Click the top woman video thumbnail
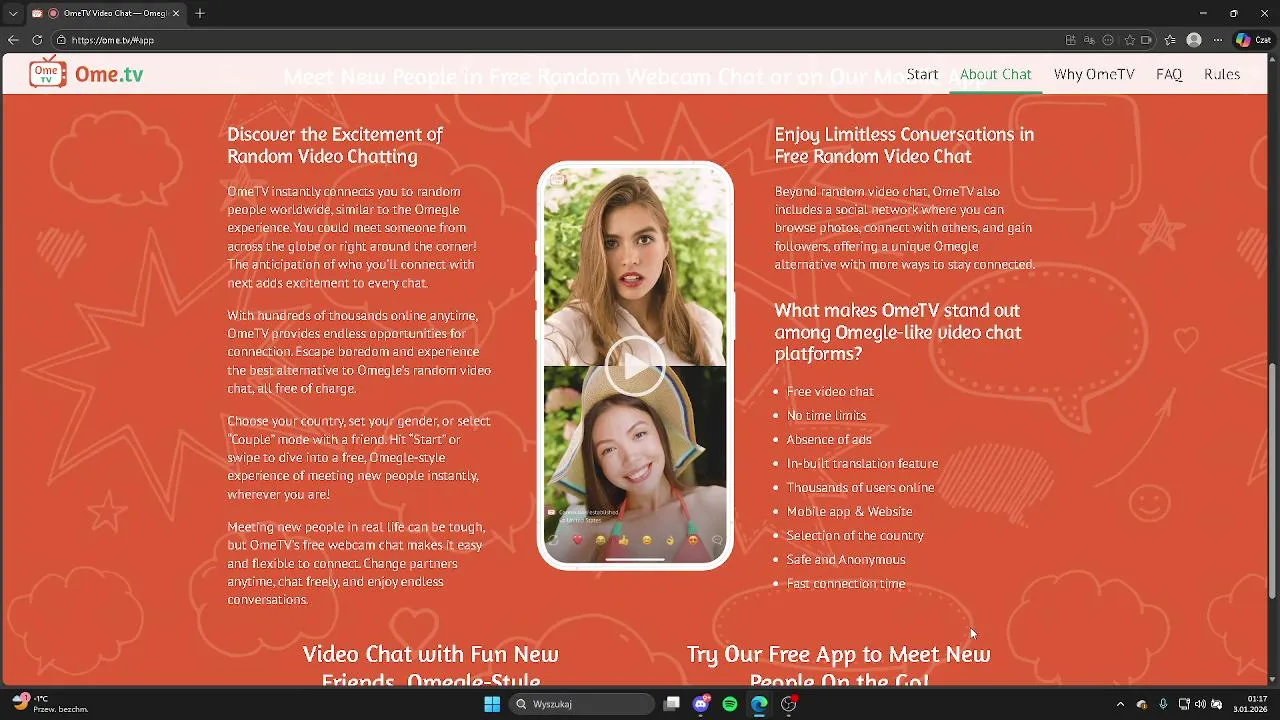 point(635,265)
